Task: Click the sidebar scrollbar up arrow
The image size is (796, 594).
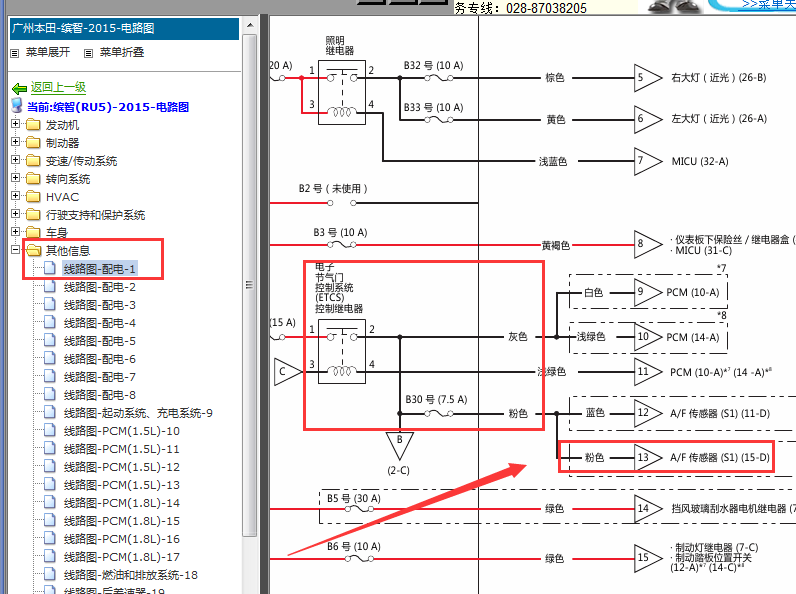Action: click(x=250, y=25)
